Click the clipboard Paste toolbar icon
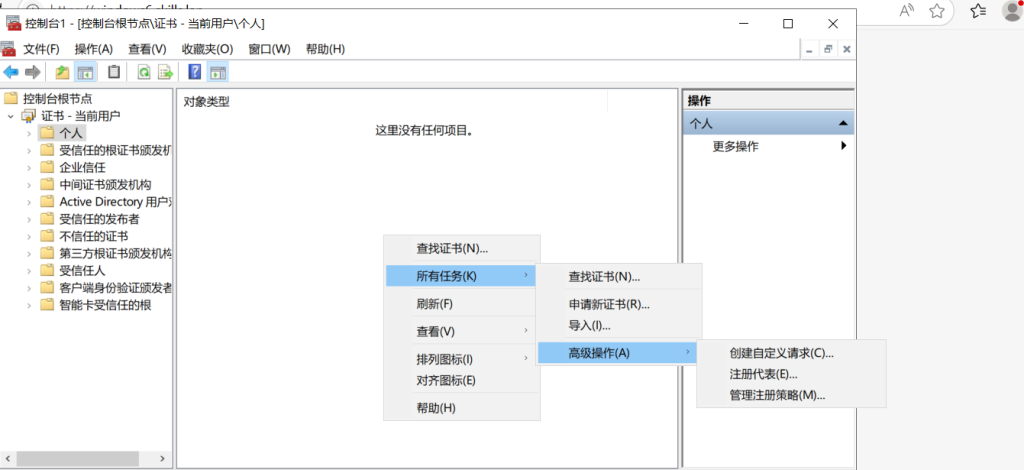Screen dimensions: 1024x470 click(x=114, y=72)
